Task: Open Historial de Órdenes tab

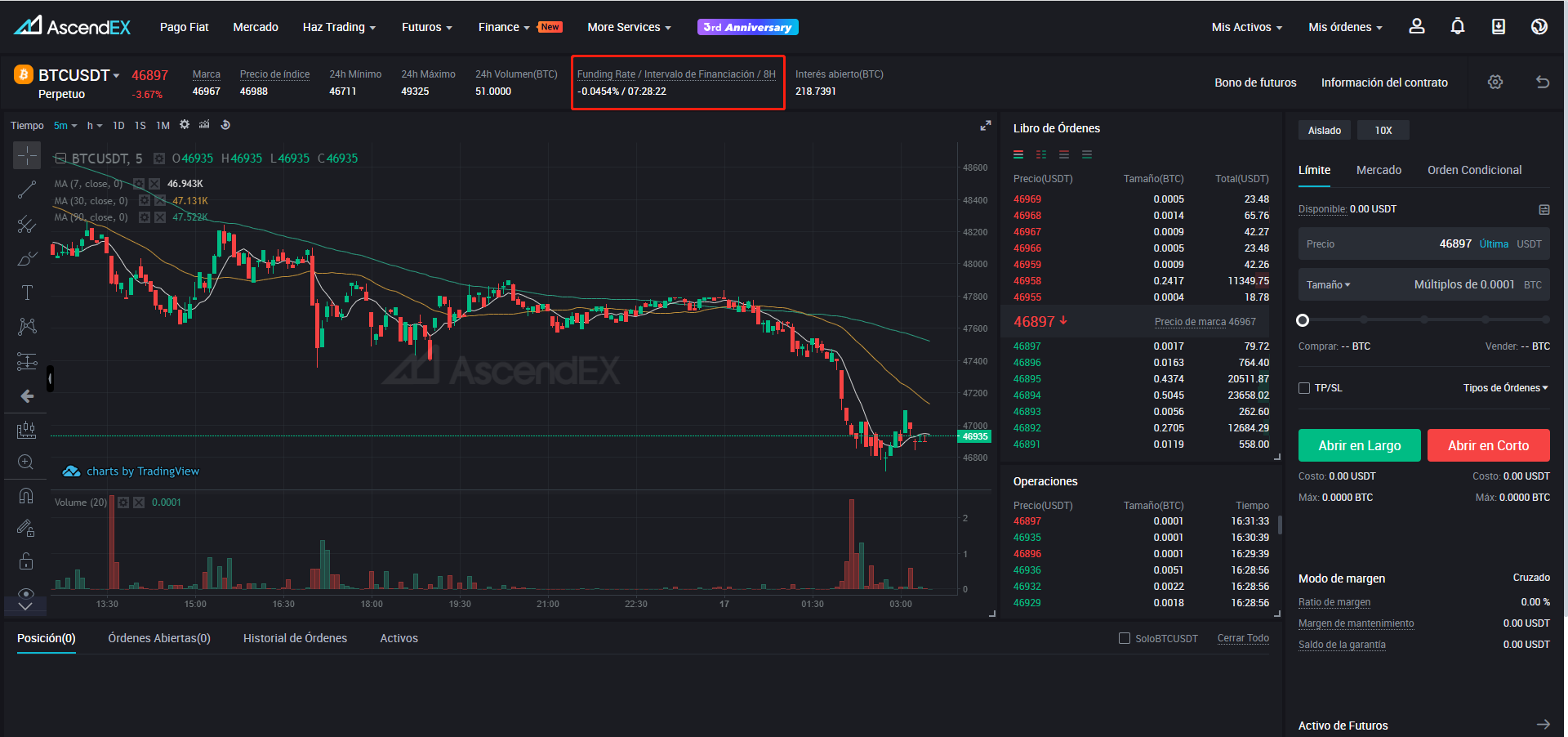Action: pos(295,638)
